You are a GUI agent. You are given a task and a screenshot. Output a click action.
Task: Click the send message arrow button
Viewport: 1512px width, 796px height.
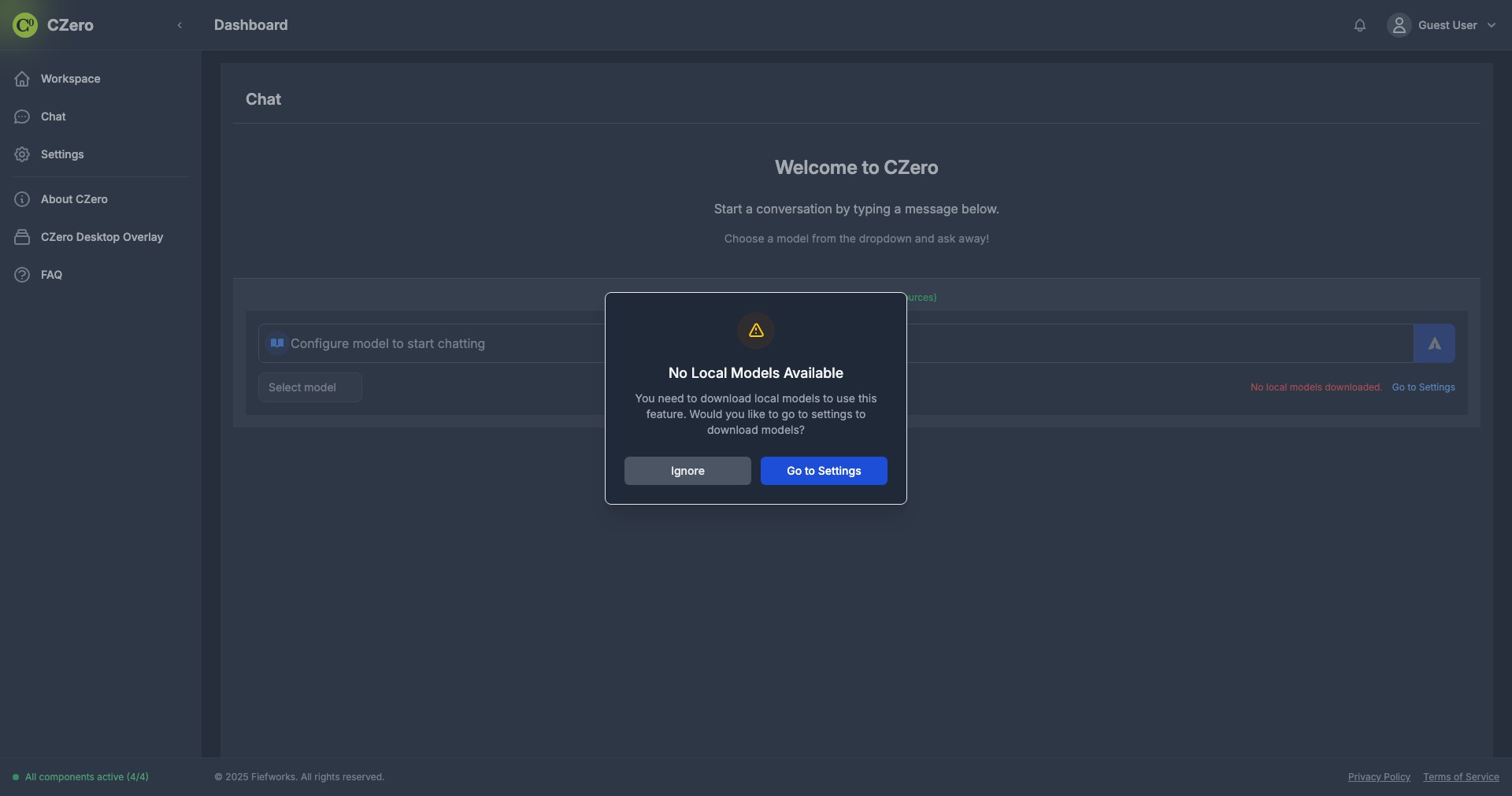click(x=1434, y=343)
